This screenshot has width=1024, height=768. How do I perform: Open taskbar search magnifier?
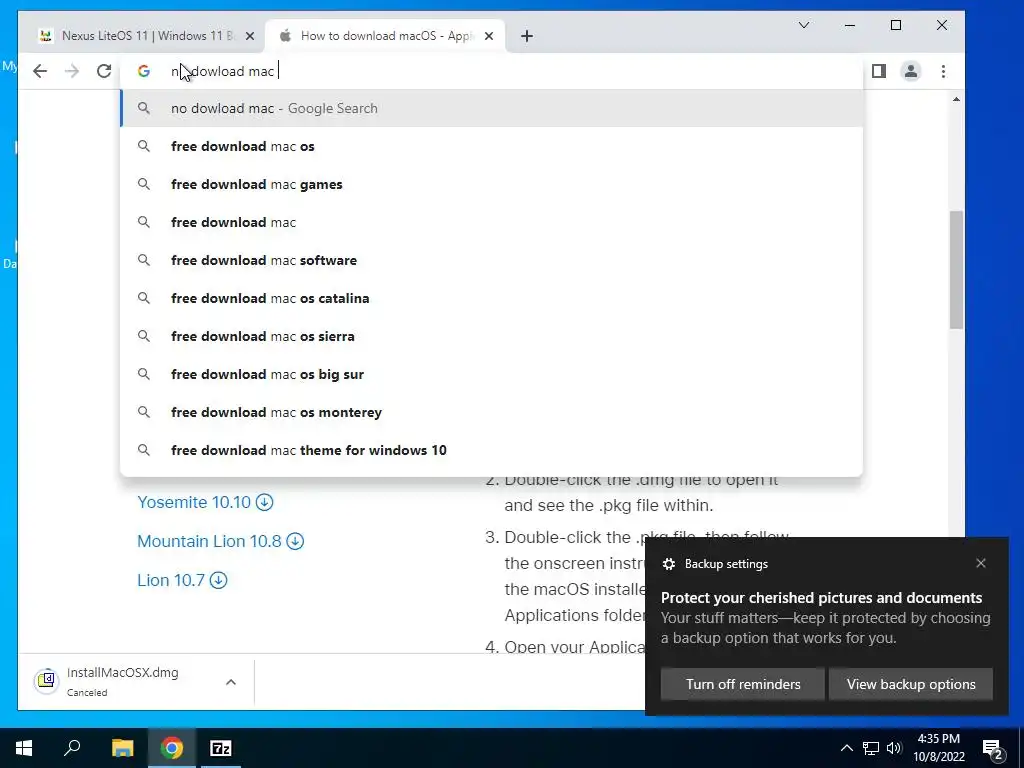tap(72, 748)
